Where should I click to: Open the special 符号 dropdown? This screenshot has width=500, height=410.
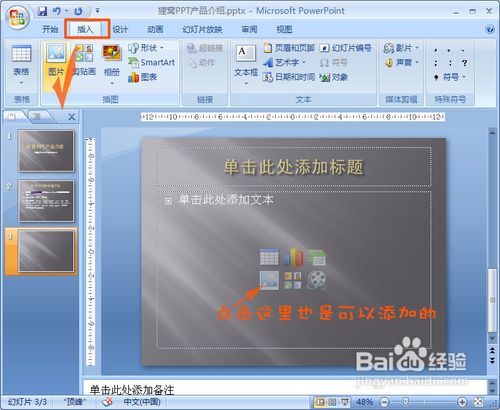click(450, 77)
